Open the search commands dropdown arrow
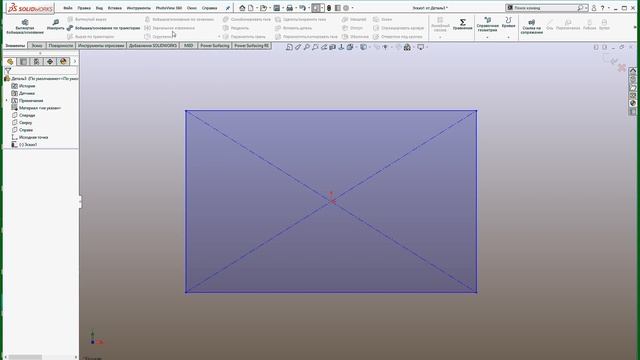This screenshot has height=360, width=640. pyautogui.click(x=586, y=8)
